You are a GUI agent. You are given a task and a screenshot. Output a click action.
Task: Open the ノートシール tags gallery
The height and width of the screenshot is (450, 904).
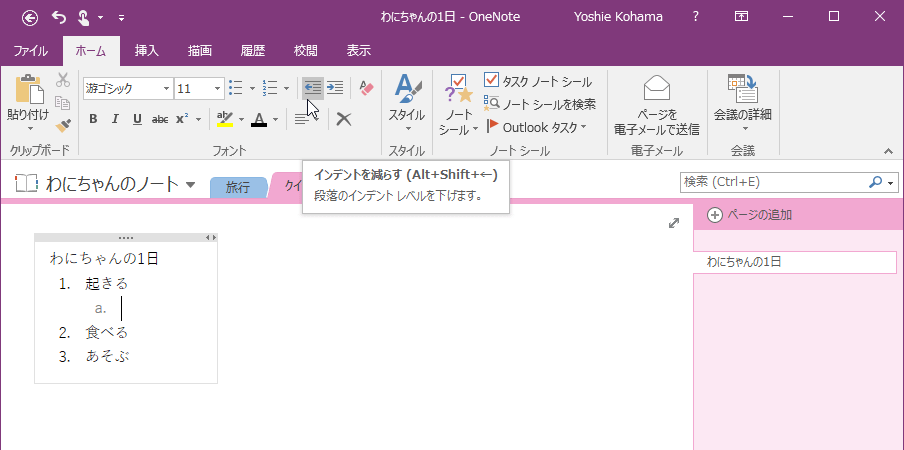pyautogui.click(x=458, y=104)
